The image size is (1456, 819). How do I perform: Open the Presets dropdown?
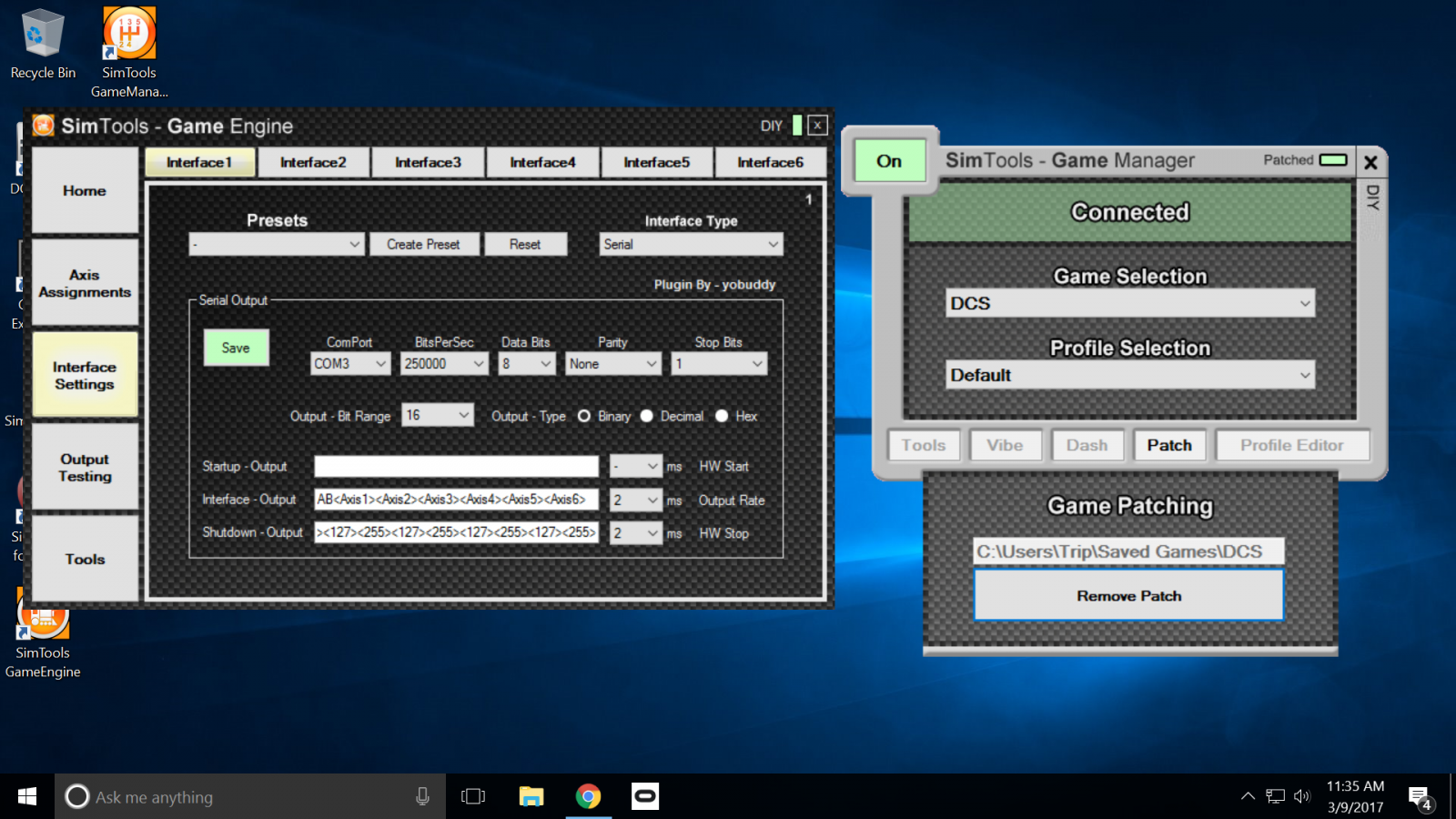(277, 244)
